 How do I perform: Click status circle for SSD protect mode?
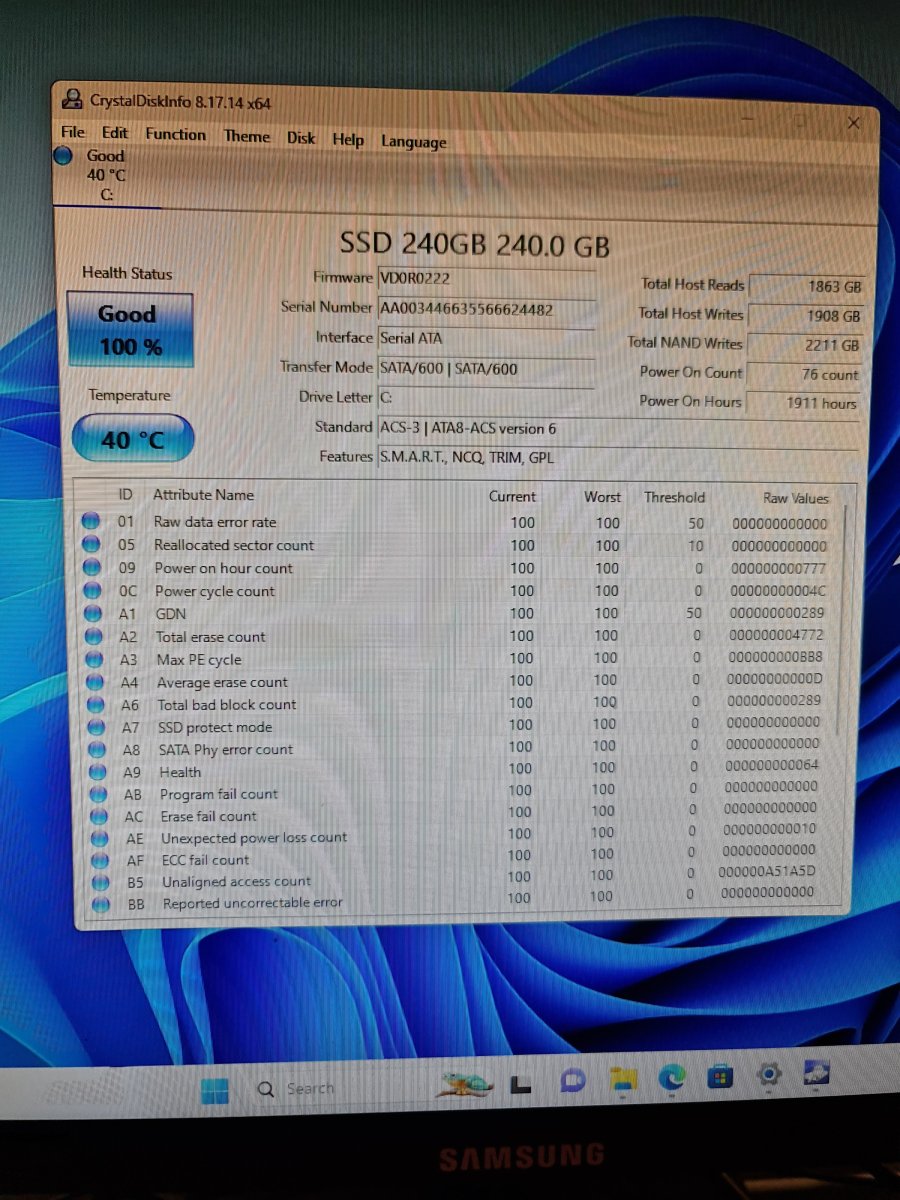coord(97,727)
